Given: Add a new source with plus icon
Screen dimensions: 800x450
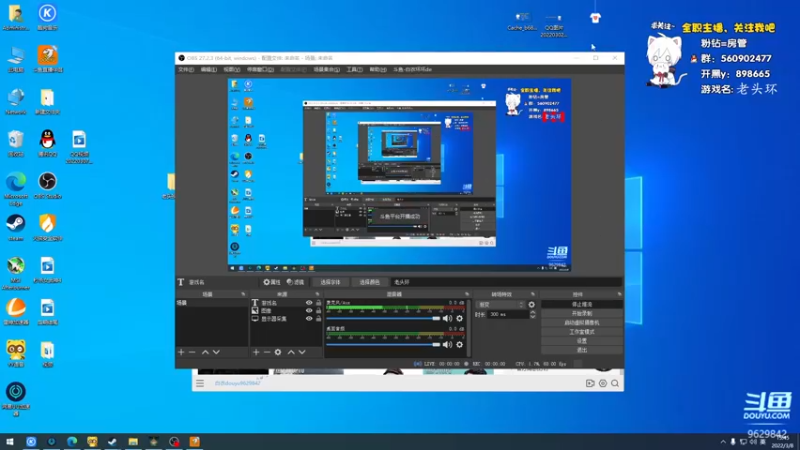Looking at the screenshot, I should coord(256,352).
